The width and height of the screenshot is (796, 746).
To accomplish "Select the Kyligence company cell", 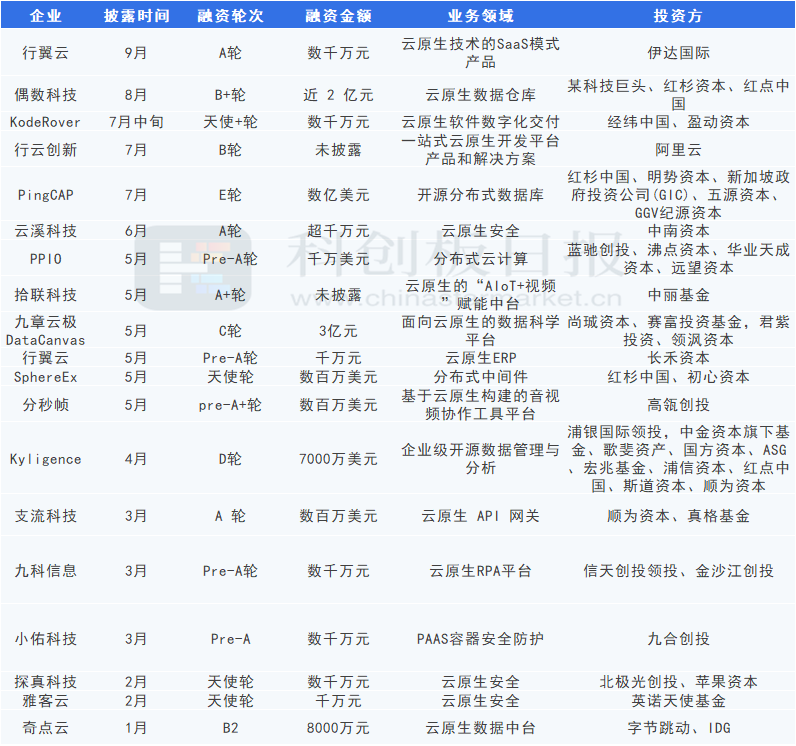I will tap(46, 459).
